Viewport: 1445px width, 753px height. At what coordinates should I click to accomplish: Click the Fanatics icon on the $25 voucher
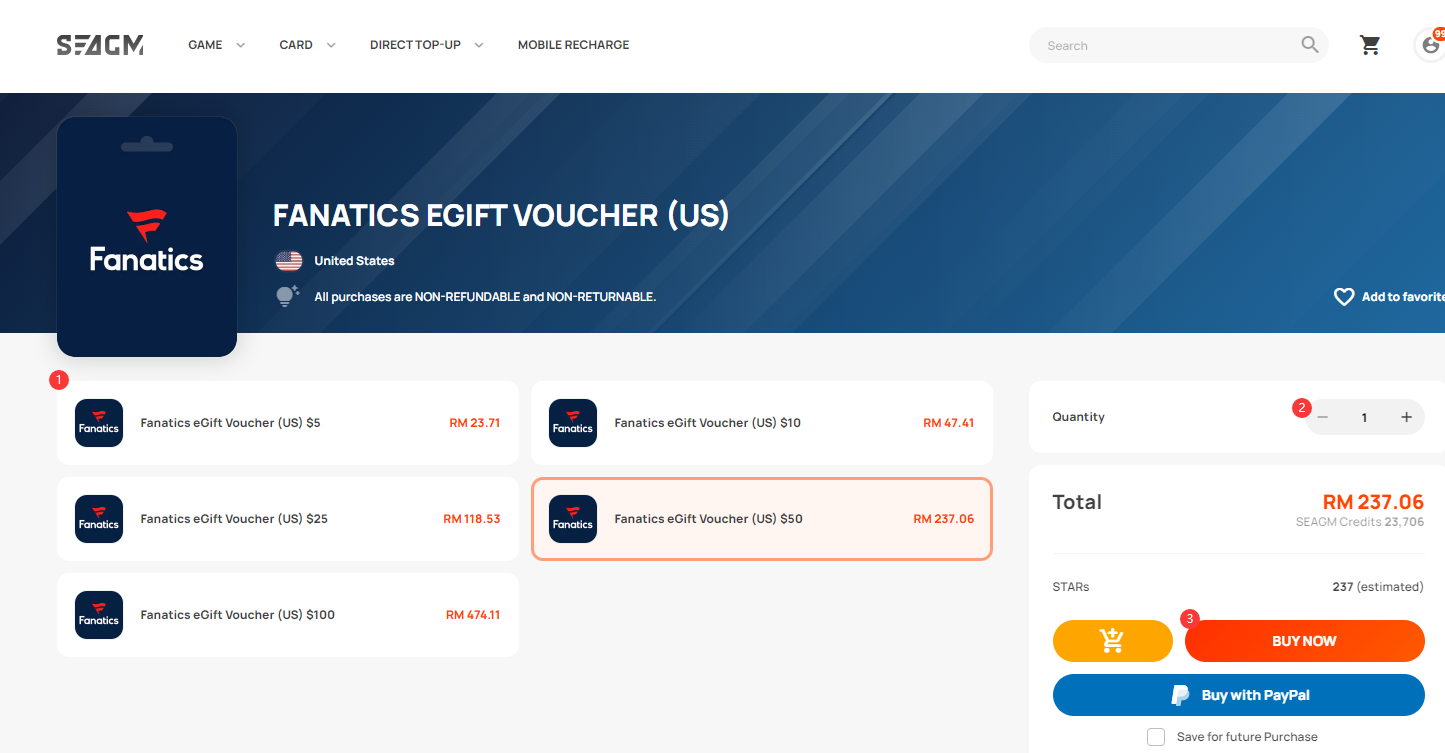tap(99, 519)
